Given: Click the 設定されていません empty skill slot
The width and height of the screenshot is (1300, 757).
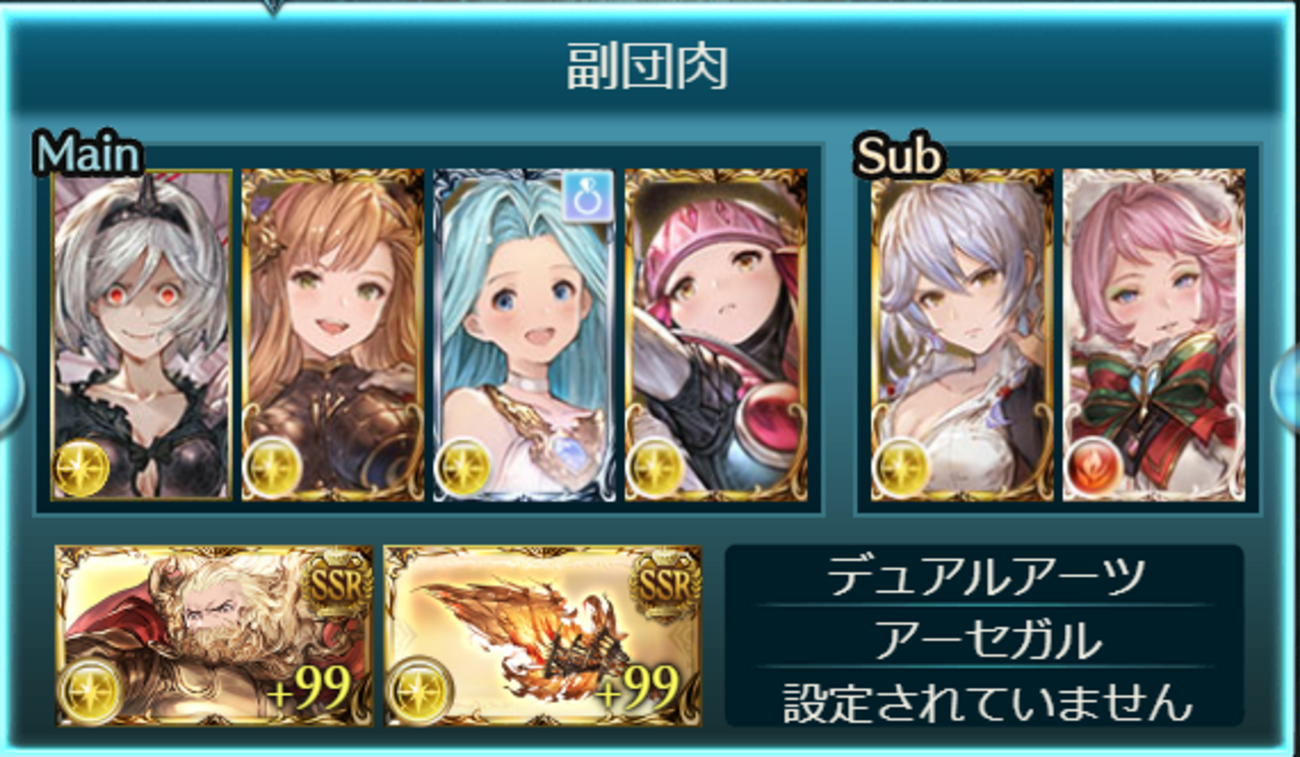Looking at the screenshot, I should click(x=984, y=698).
